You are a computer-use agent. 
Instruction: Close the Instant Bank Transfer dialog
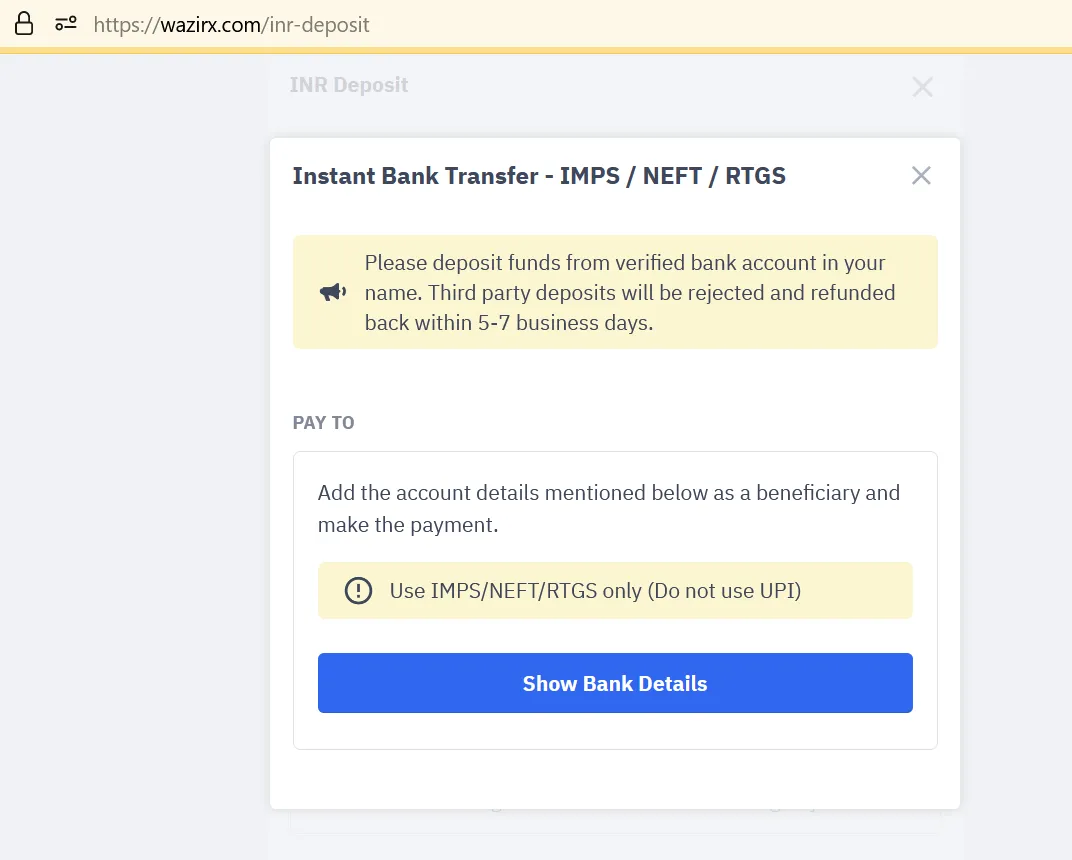click(x=921, y=176)
